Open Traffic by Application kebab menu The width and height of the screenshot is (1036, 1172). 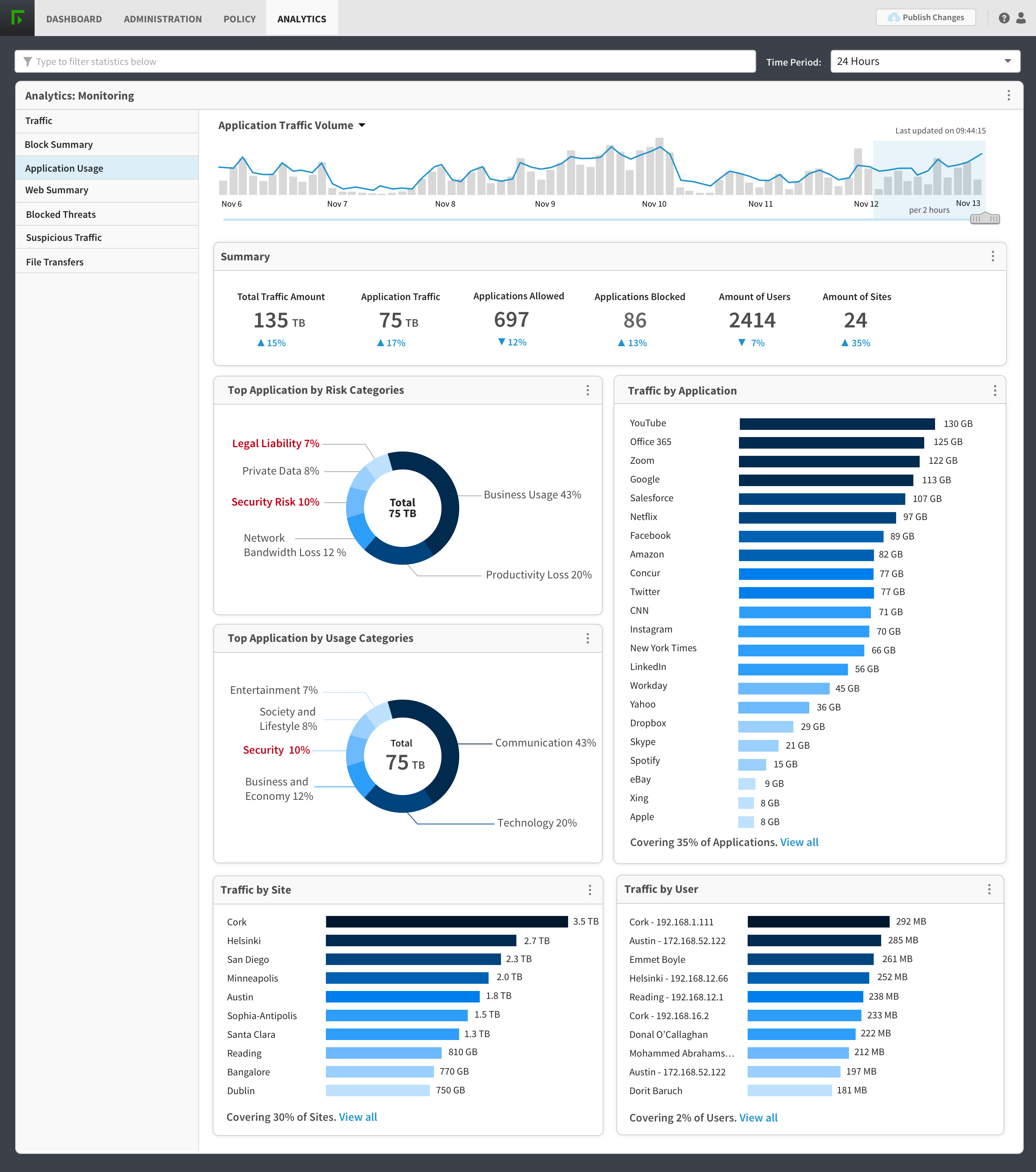(995, 391)
